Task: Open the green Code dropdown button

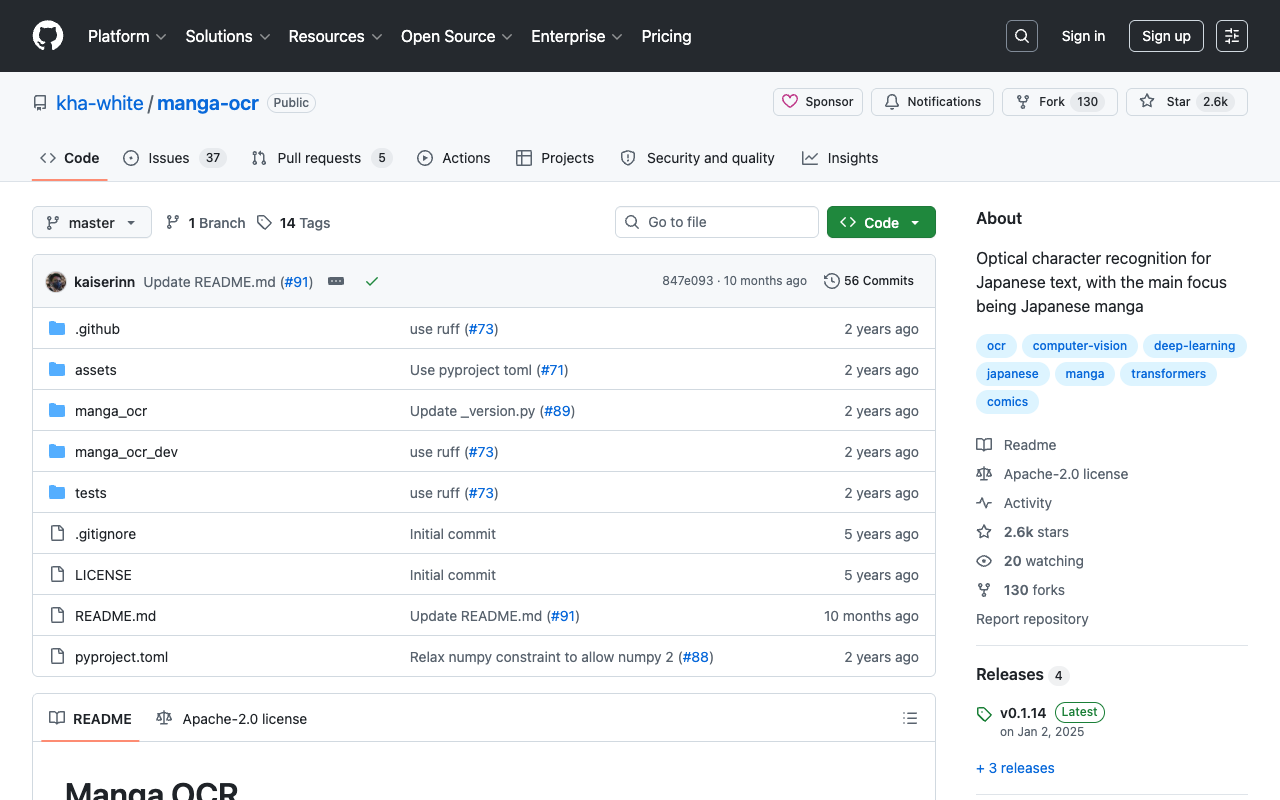Action: [x=881, y=222]
